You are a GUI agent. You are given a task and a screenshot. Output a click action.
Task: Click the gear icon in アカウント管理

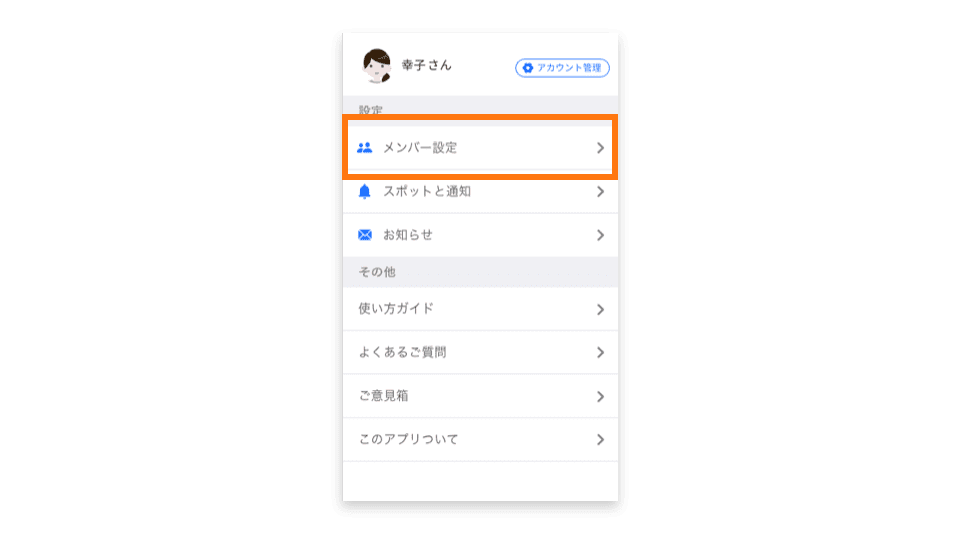(528, 68)
